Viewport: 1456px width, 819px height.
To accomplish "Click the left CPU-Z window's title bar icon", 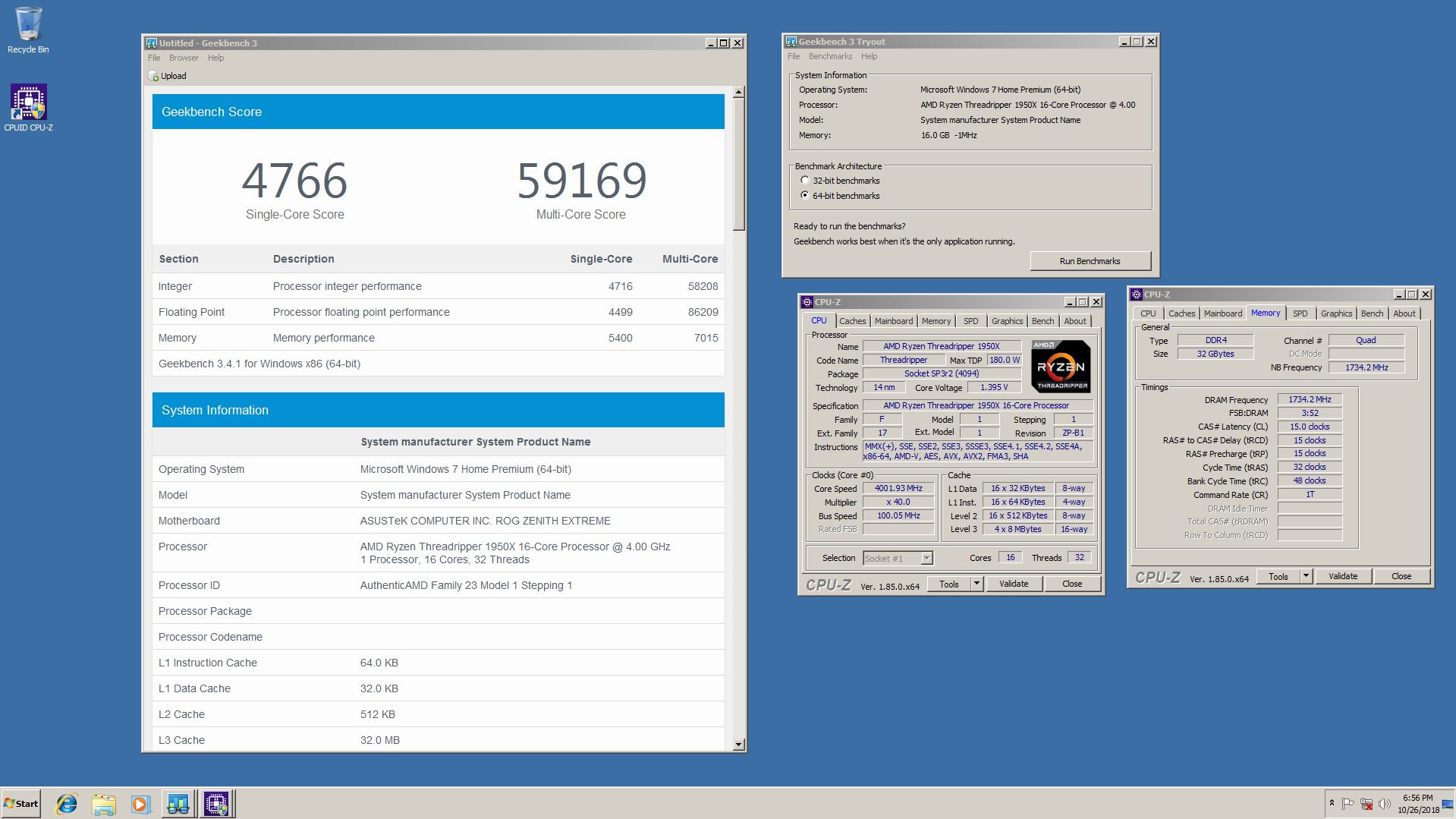I will tap(807, 302).
